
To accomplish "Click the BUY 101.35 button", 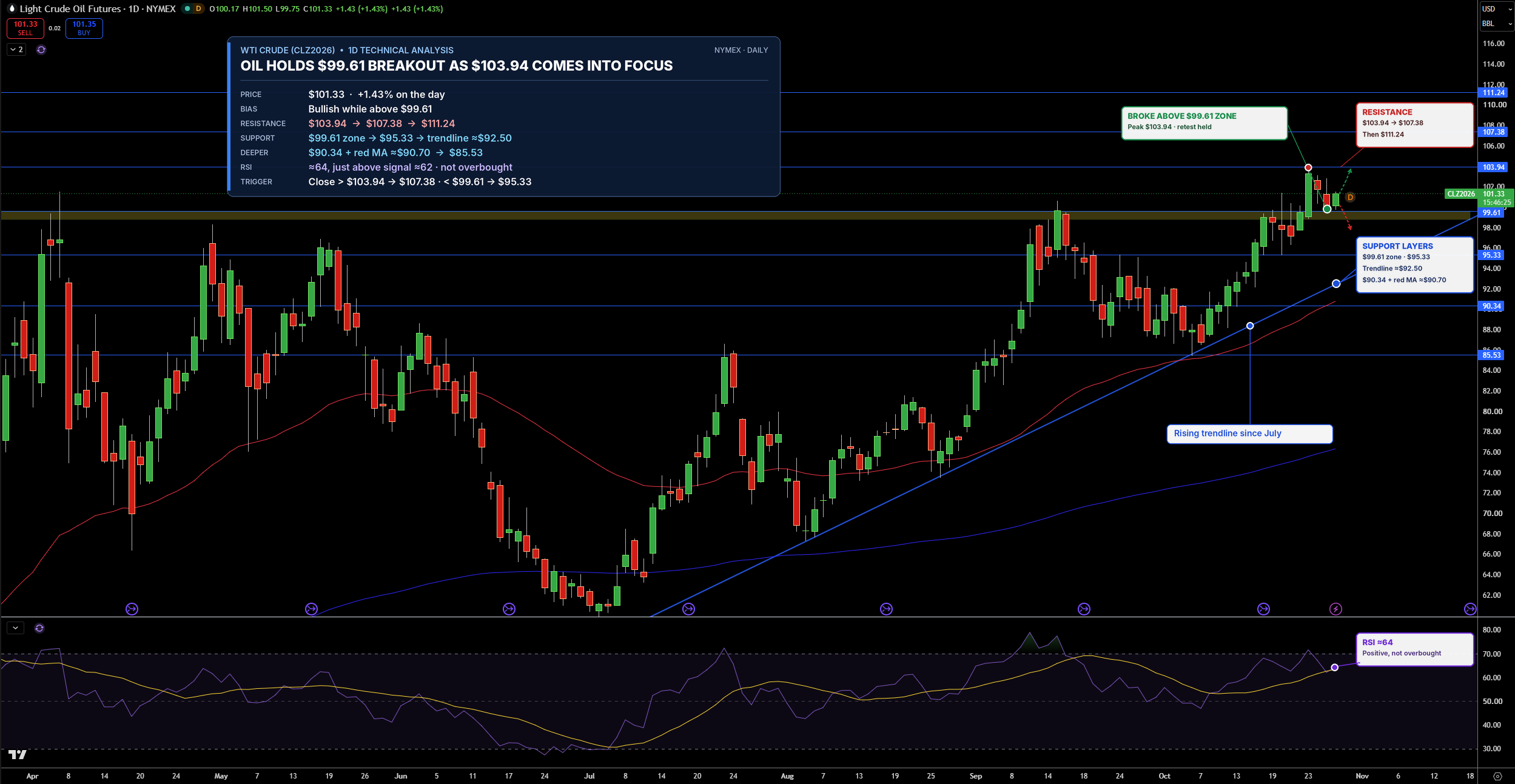I will coord(84,28).
